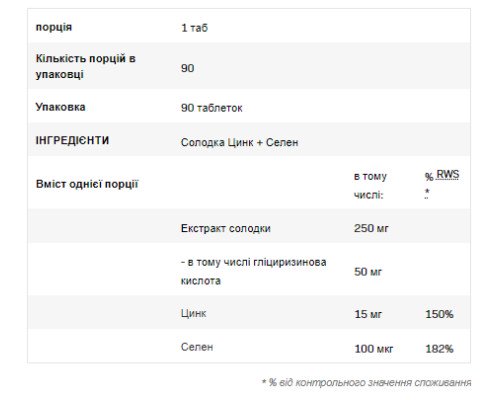The height and width of the screenshot is (400, 500).
Task: Click the asterisk footnote under RWS
Action: coord(427,193)
